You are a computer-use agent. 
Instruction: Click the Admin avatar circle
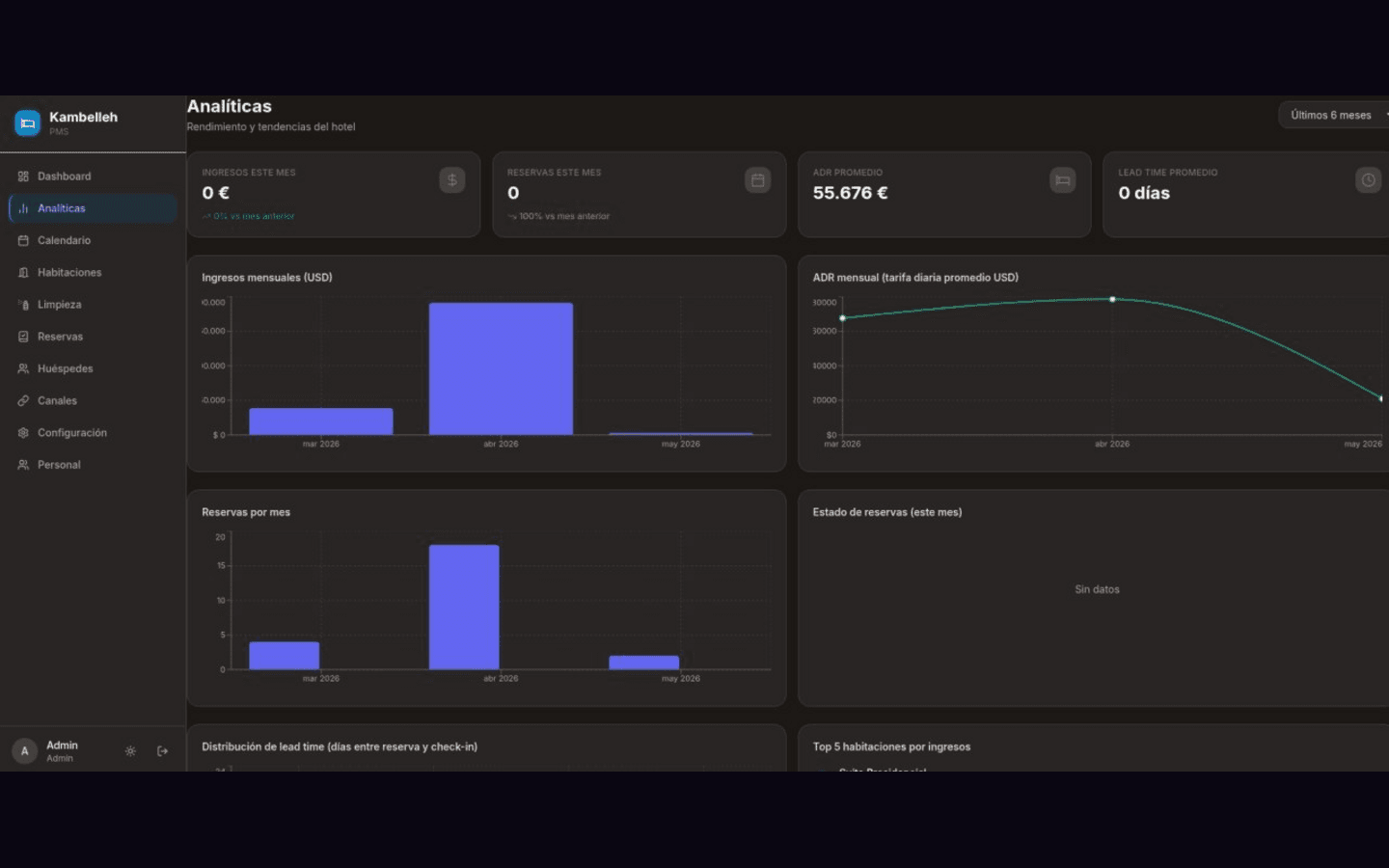click(x=25, y=751)
